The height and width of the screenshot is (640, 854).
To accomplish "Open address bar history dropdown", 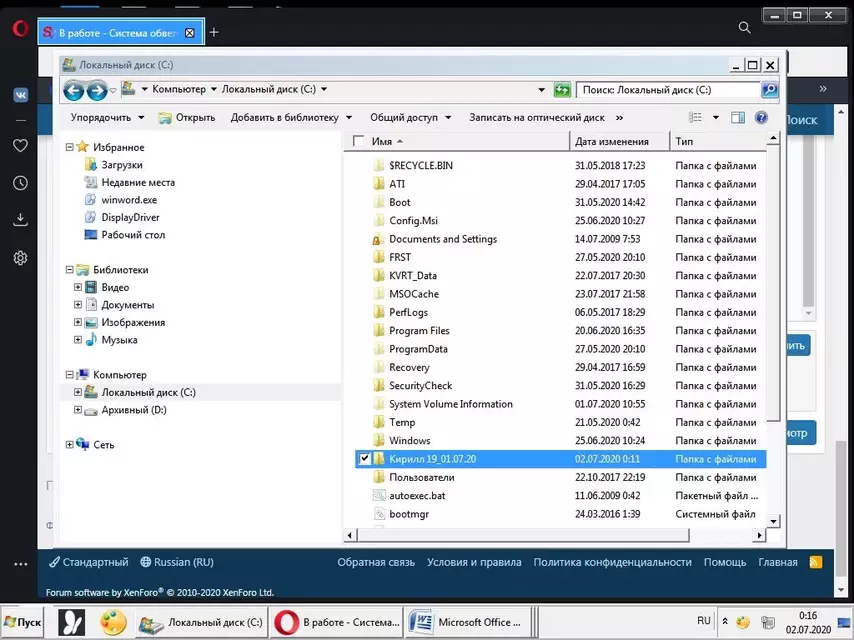I will [541, 90].
